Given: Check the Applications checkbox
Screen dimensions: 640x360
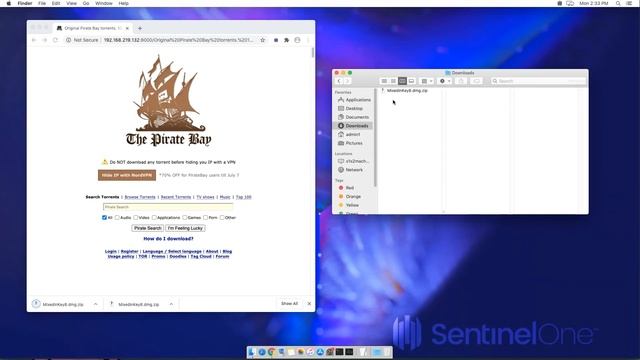Looking at the screenshot, I should click(154, 218).
